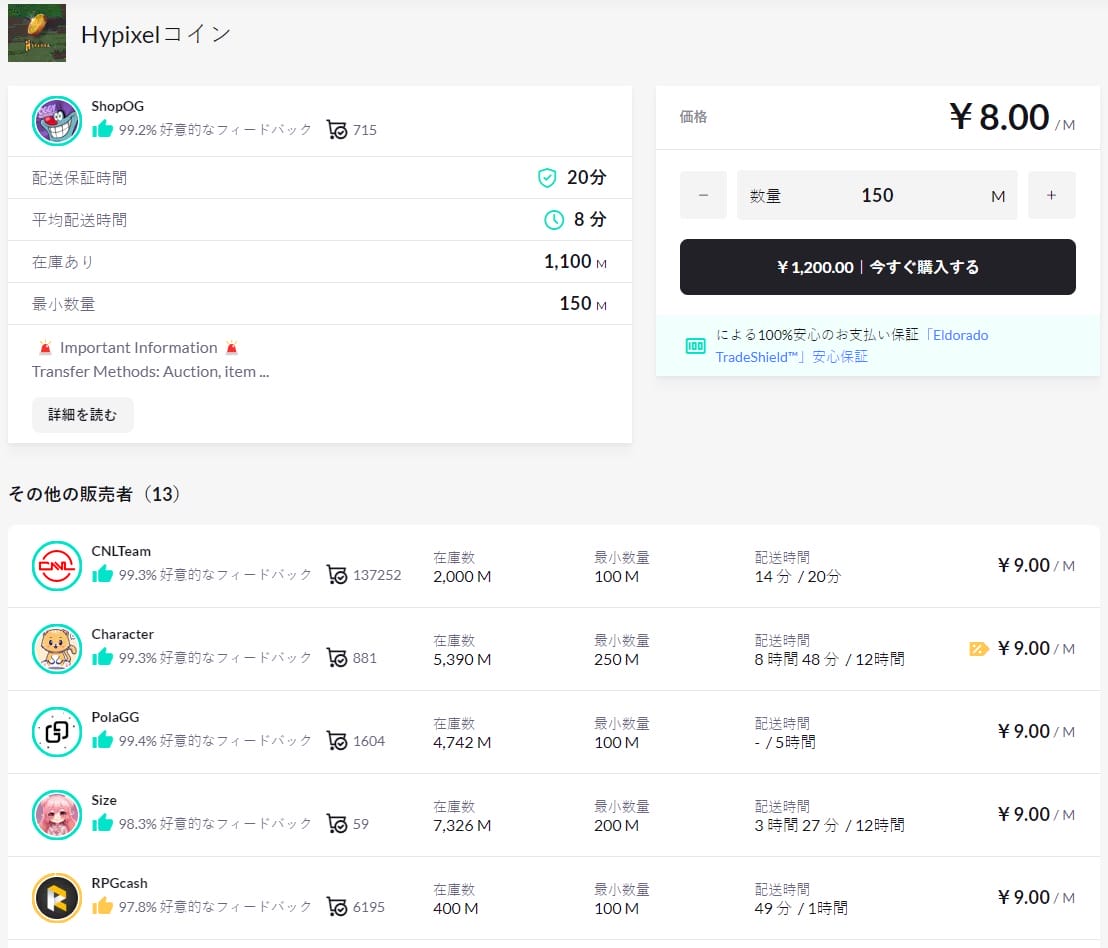The width and height of the screenshot is (1108, 948).
Task: Click PolaGG seller logo icon
Action: point(56,732)
